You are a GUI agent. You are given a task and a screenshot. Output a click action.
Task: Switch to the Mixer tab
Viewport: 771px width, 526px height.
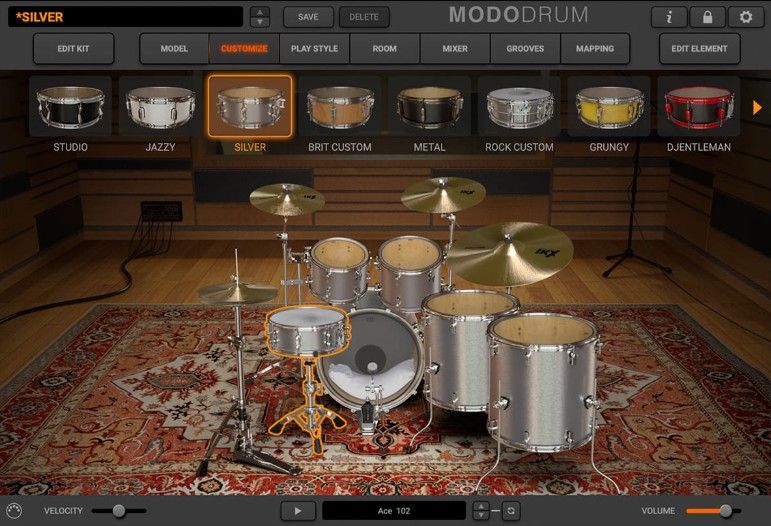455,48
